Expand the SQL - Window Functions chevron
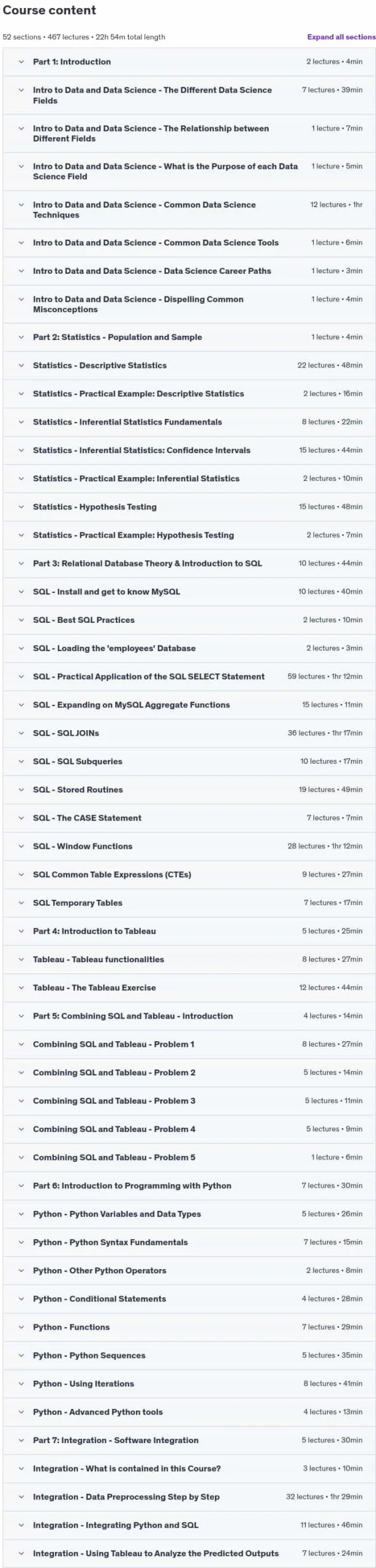The width and height of the screenshot is (376, 1568). pos(21,846)
